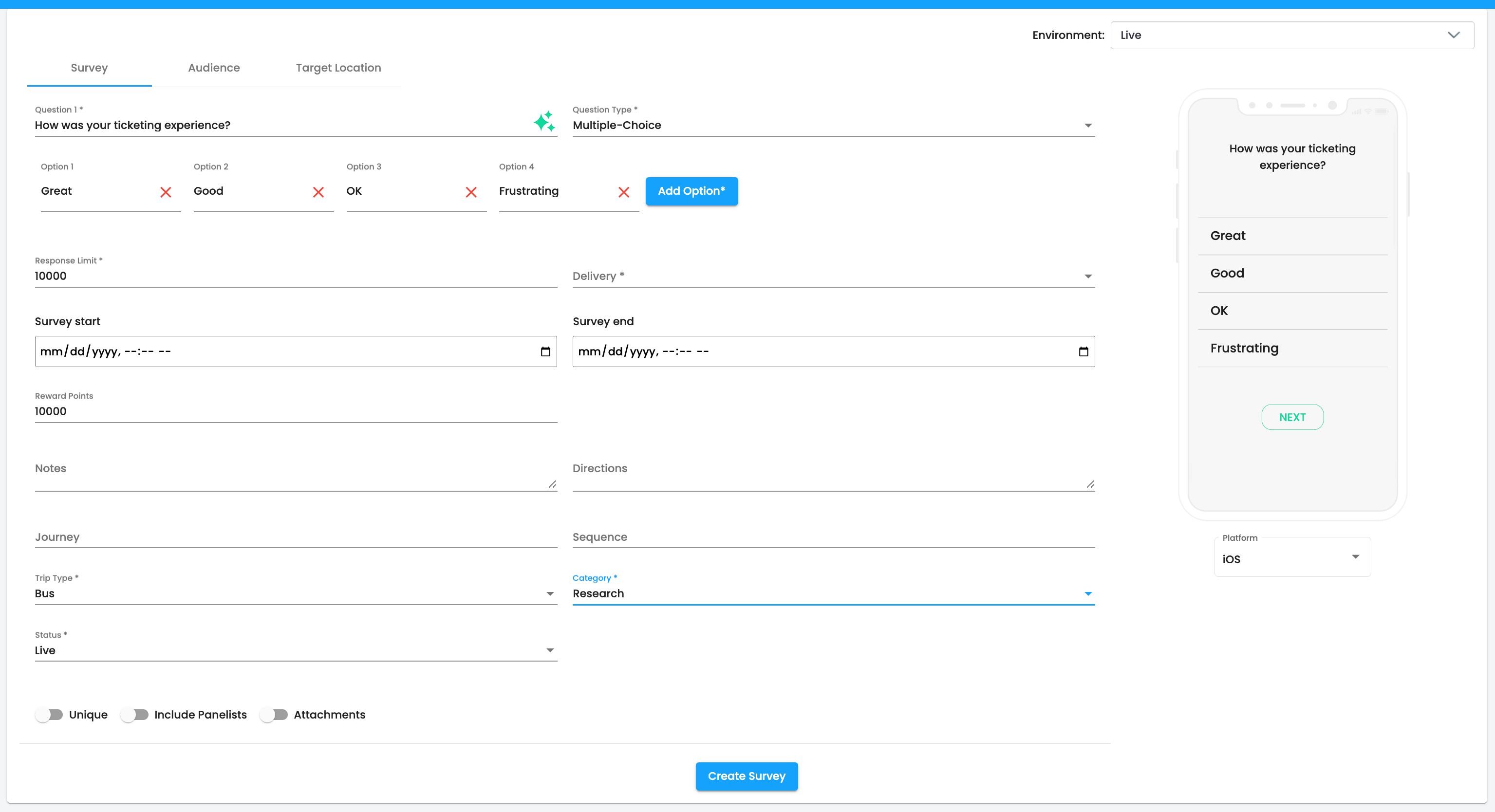Open the Platform iOS dropdown

pos(1292,558)
